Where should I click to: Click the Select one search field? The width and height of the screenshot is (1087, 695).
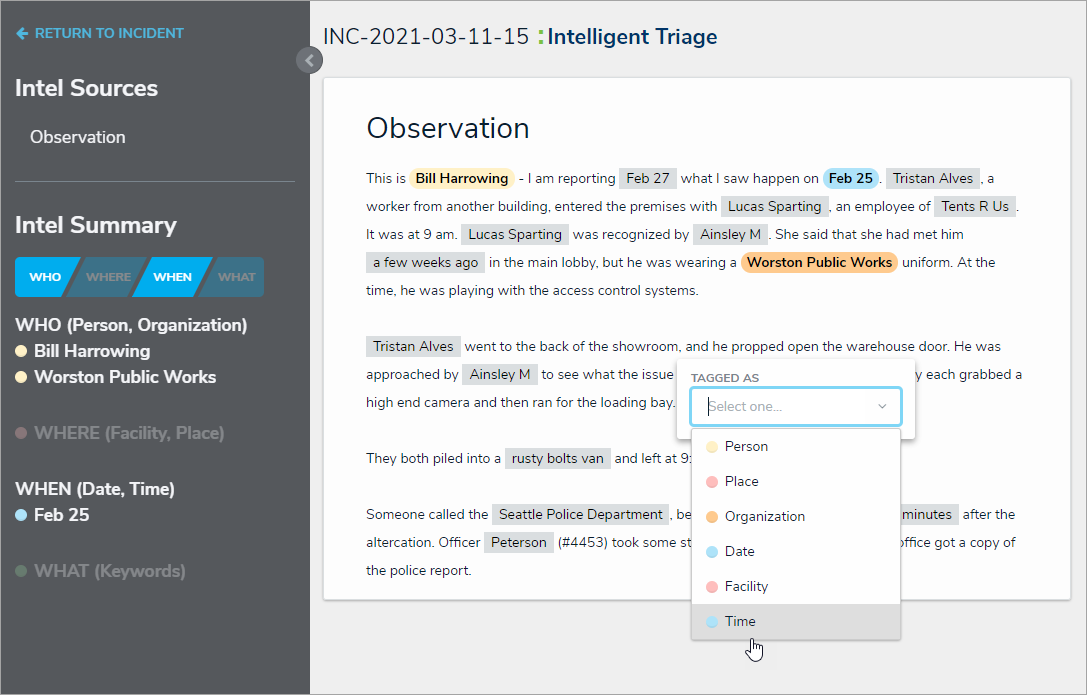click(x=785, y=406)
